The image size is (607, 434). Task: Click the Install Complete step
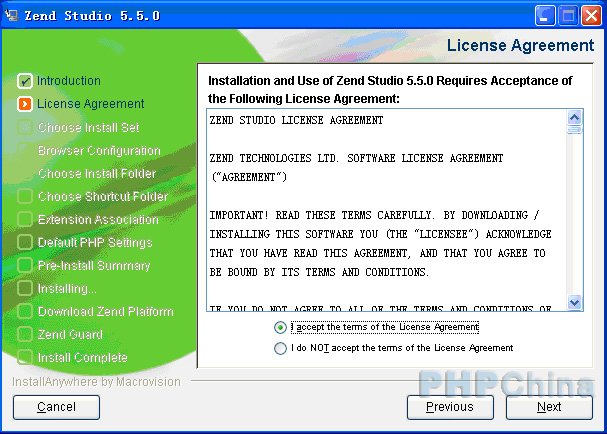83,357
